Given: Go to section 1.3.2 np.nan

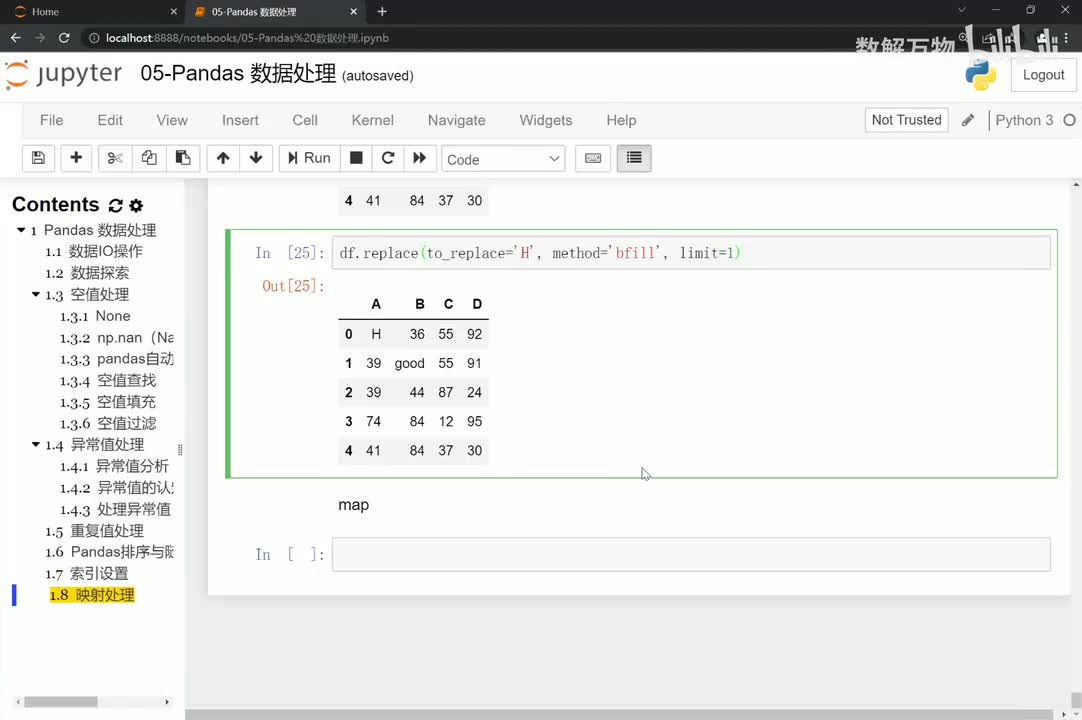Looking at the screenshot, I should tap(116, 338).
